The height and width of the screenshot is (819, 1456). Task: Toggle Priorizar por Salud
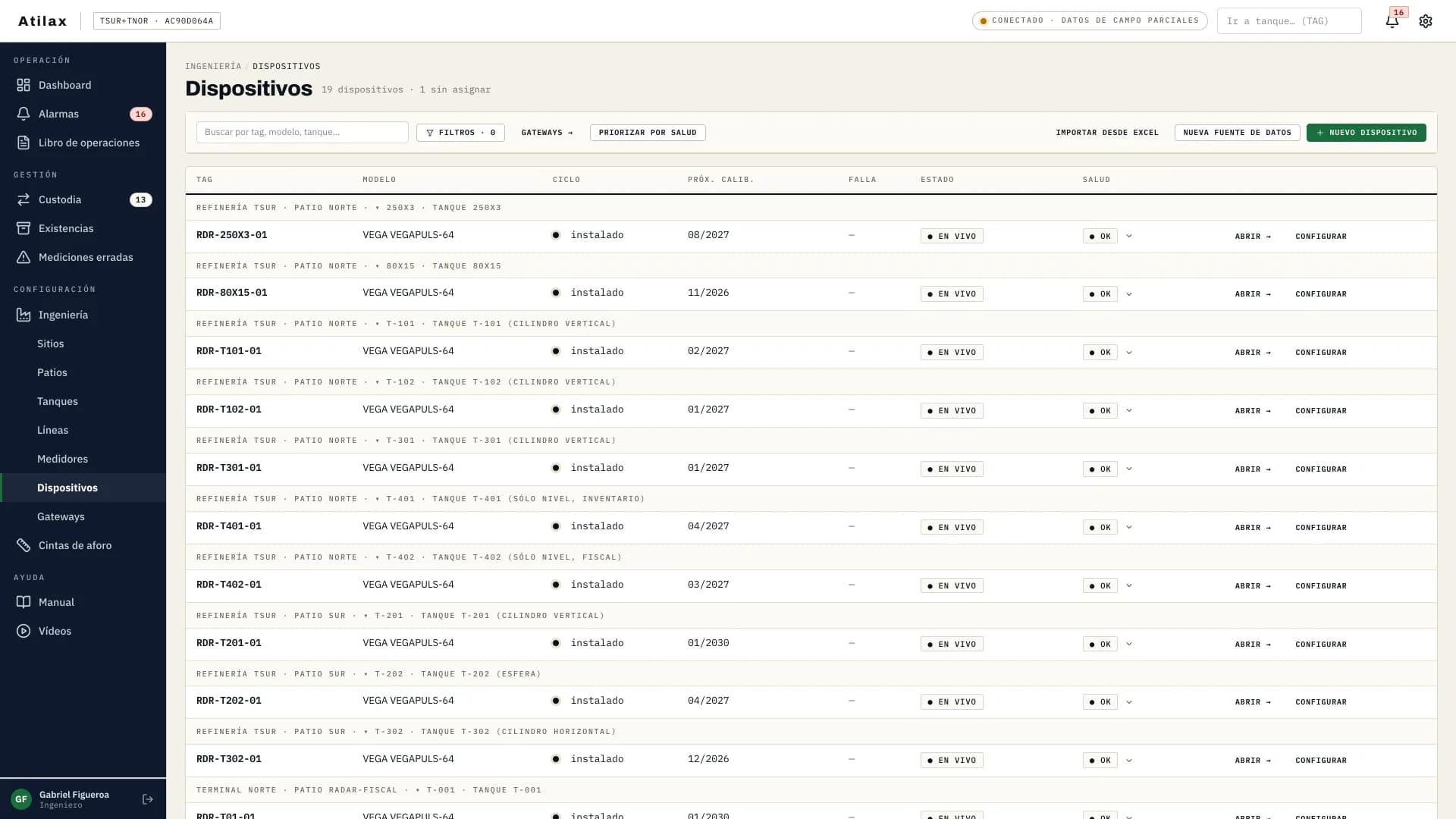[x=648, y=133]
